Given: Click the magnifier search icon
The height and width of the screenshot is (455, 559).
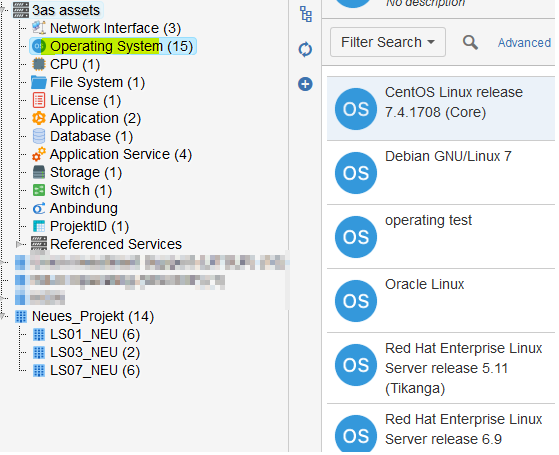Looking at the screenshot, I should pos(470,42).
